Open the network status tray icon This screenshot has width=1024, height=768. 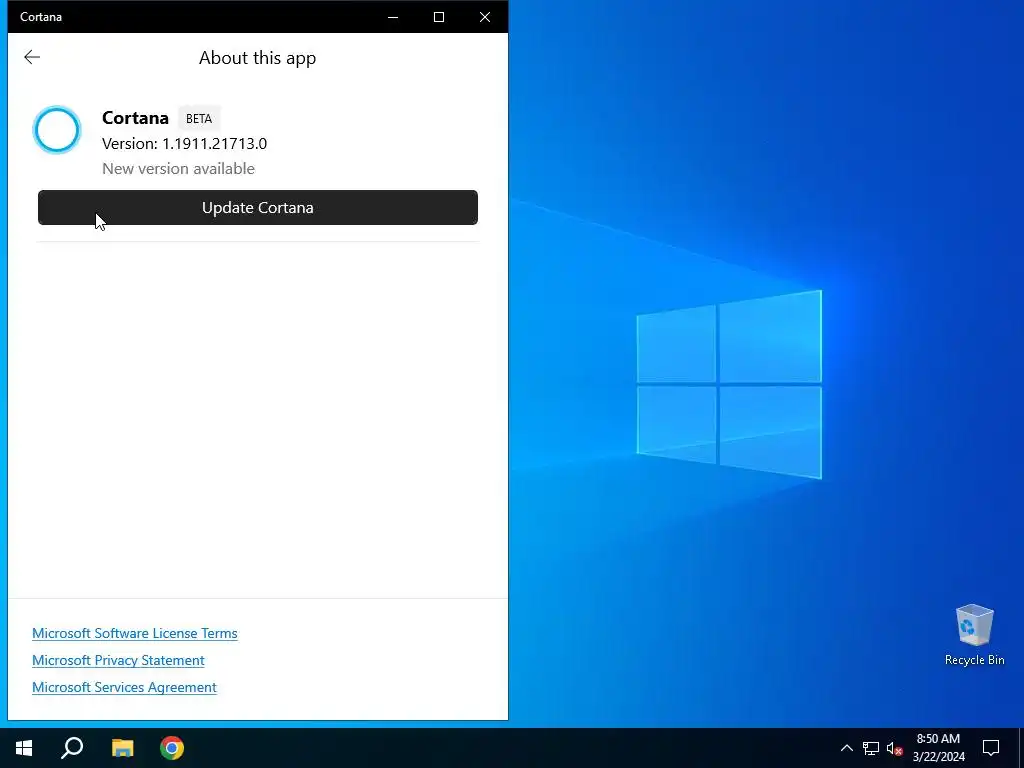coord(871,748)
